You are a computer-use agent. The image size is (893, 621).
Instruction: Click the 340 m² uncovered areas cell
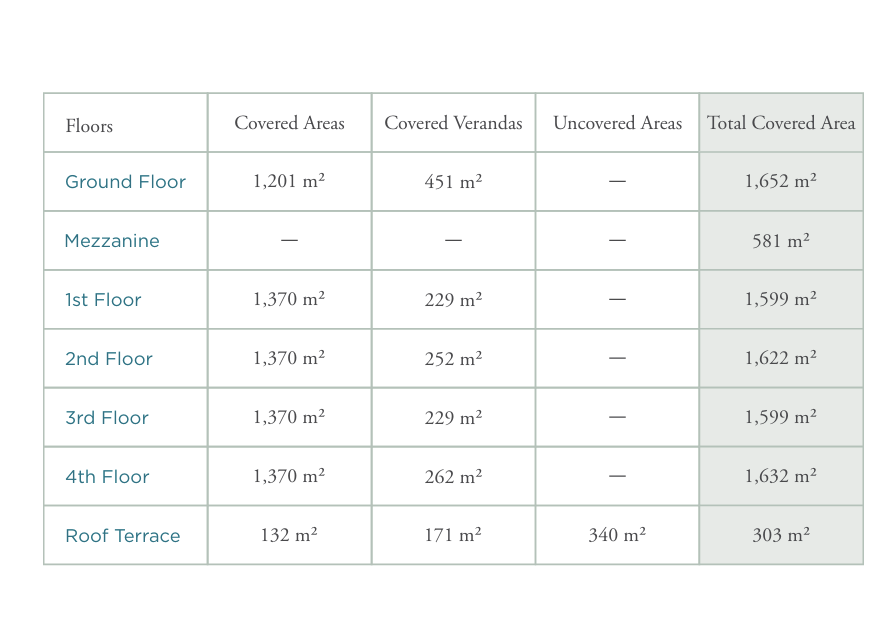point(617,535)
